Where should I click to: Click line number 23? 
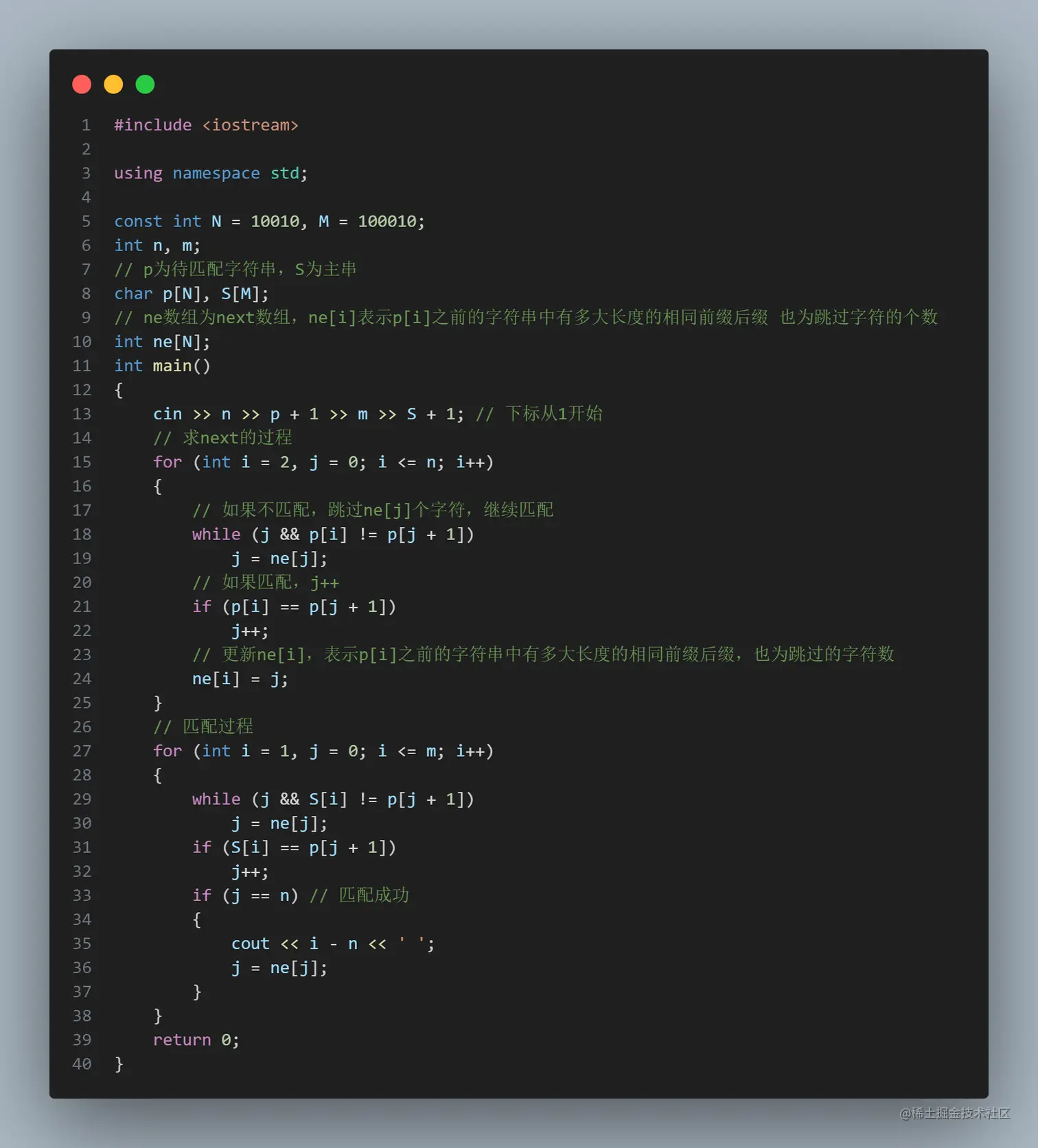82,655
